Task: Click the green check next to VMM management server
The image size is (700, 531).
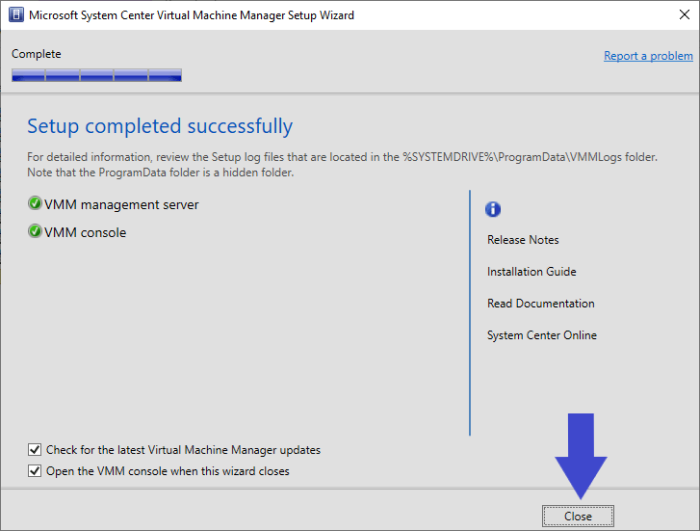Action: tap(34, 204)
